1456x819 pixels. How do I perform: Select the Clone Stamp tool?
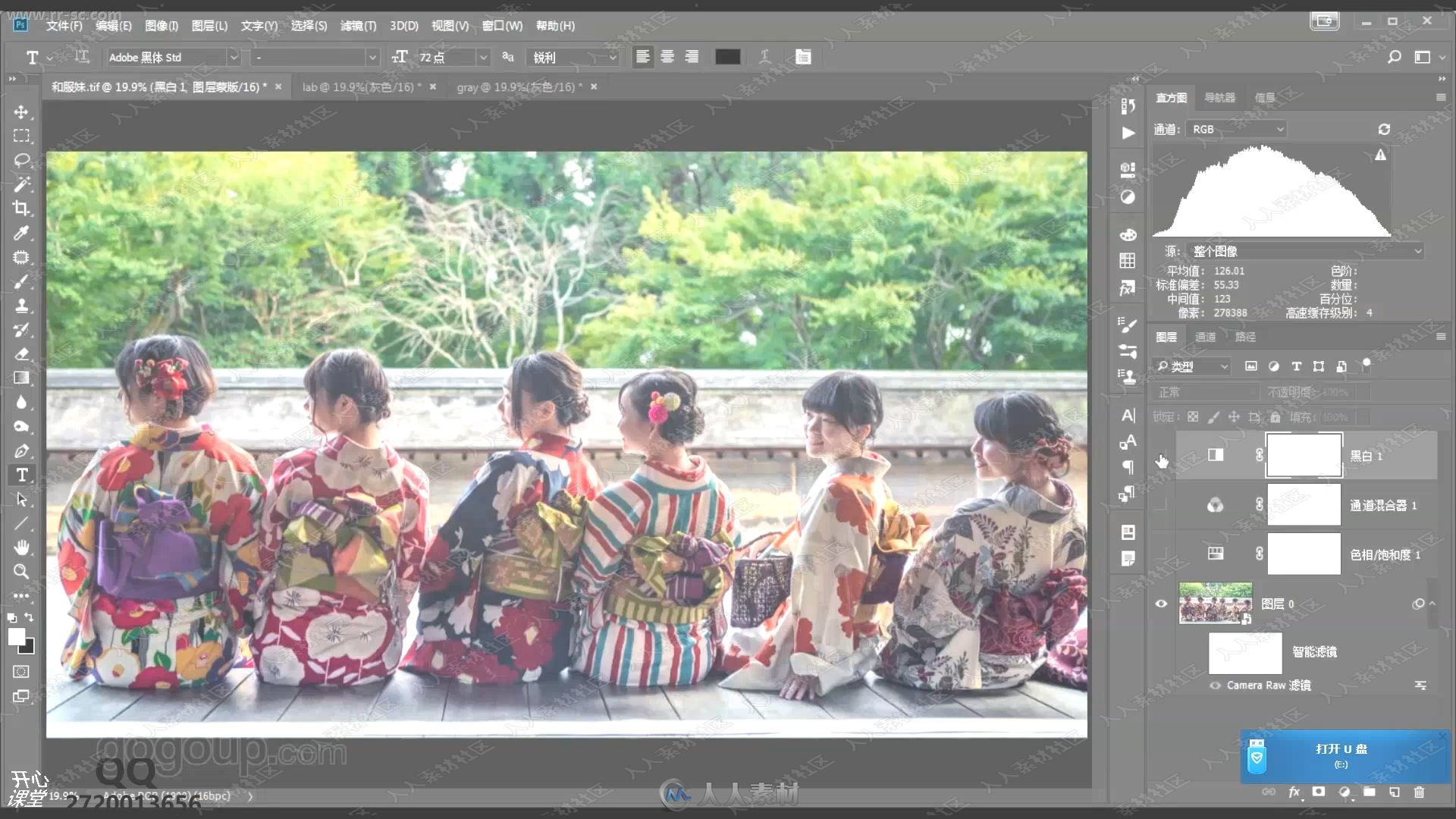coord(21,306)
